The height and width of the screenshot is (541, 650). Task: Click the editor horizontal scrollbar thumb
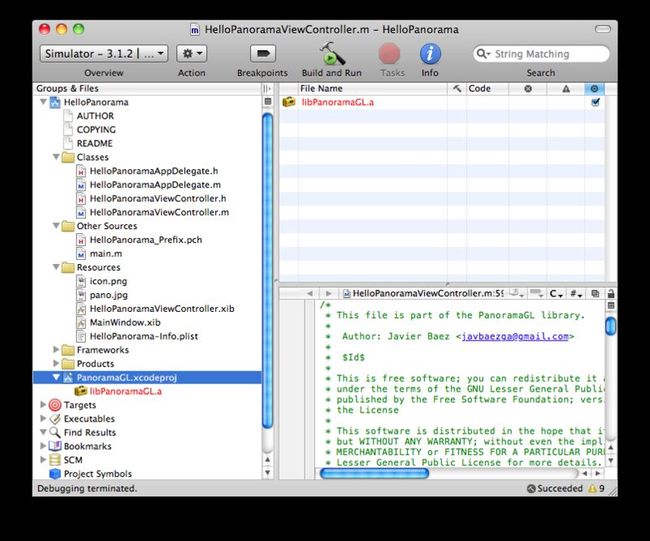pyautogui.click(x=374, y=473)
